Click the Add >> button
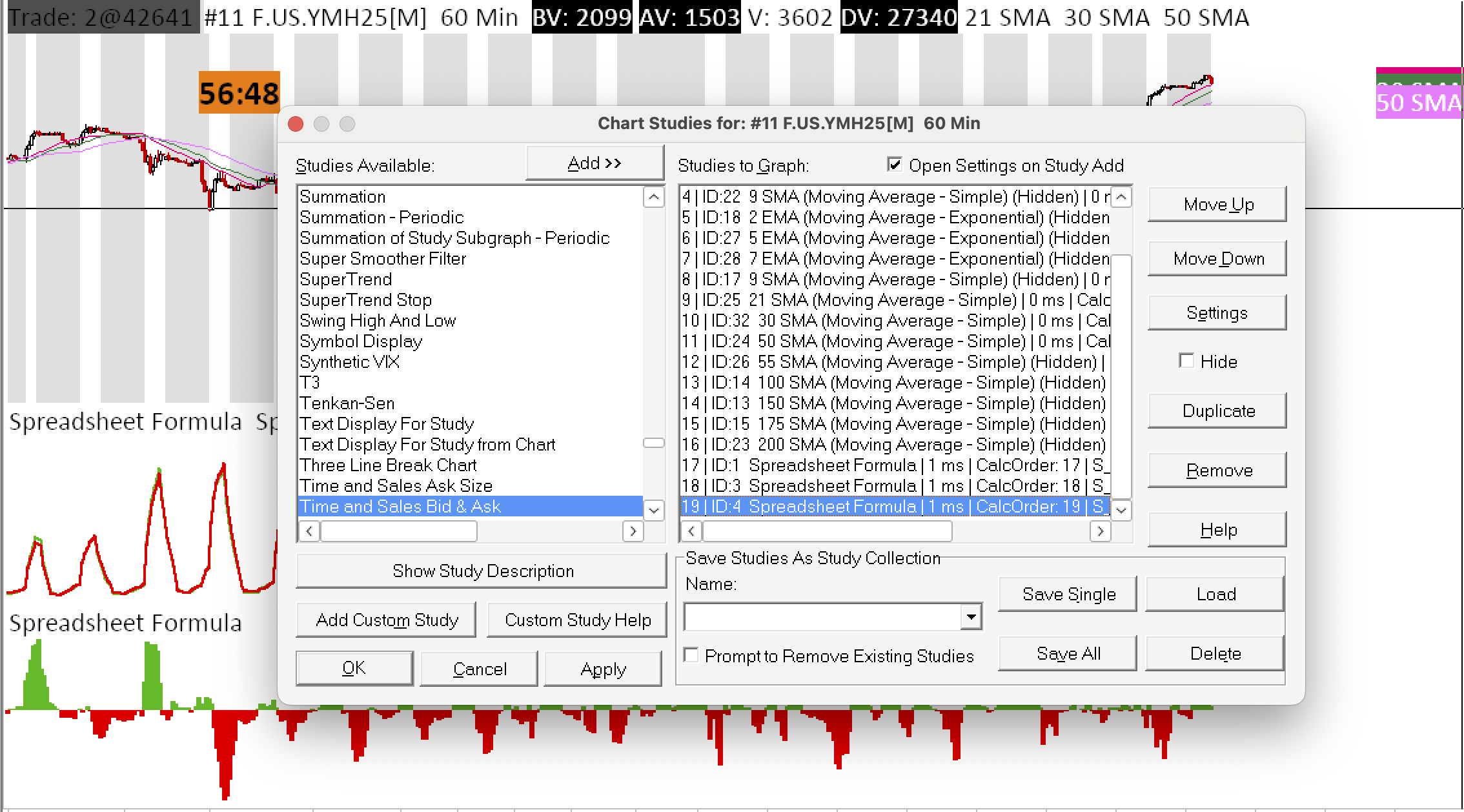 coord(595,163)
